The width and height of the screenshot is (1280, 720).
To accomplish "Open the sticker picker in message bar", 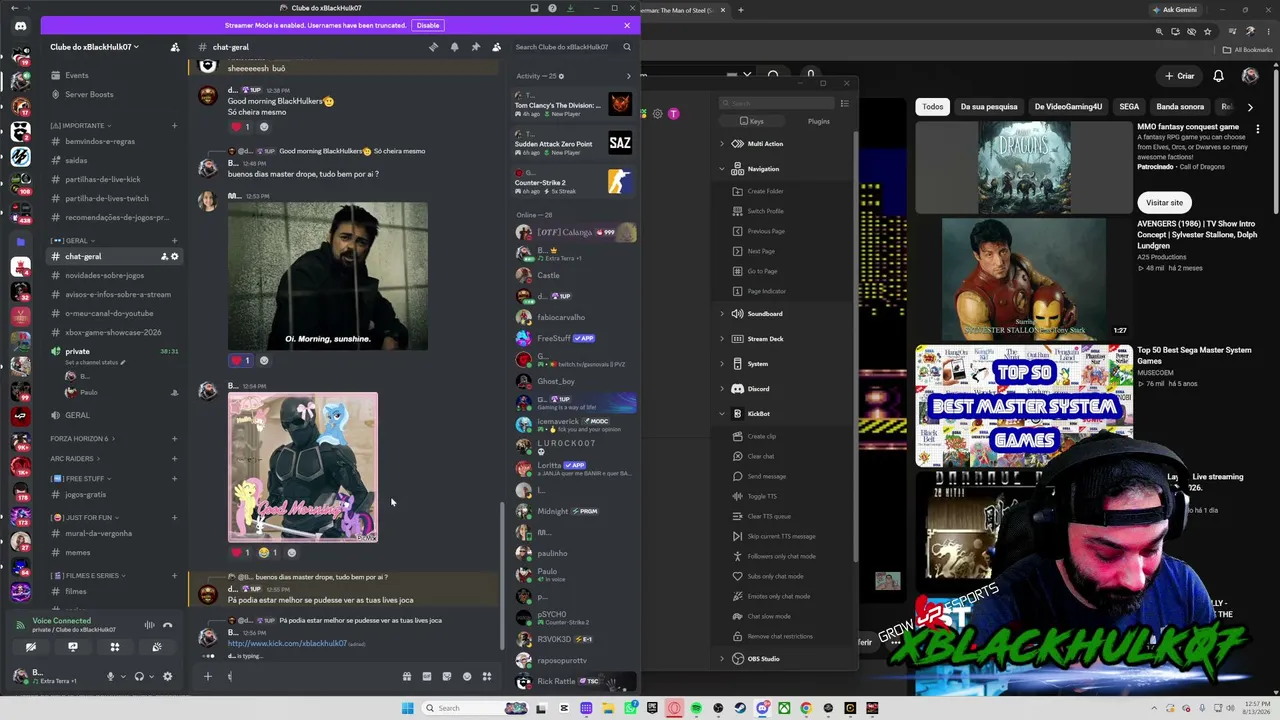I will point(447,676).
